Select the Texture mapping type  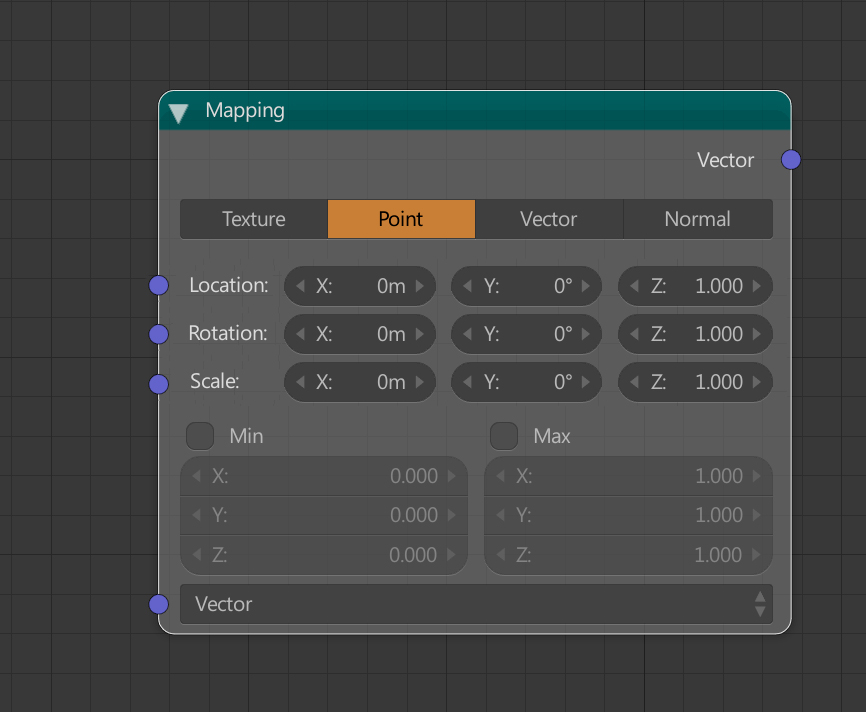coord(254,219)
